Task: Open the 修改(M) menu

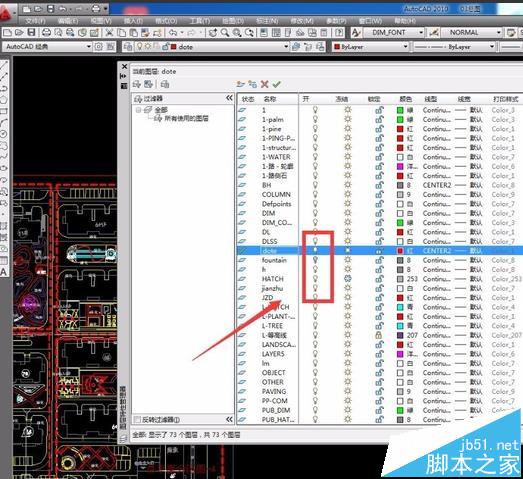Action: (302, 21)
